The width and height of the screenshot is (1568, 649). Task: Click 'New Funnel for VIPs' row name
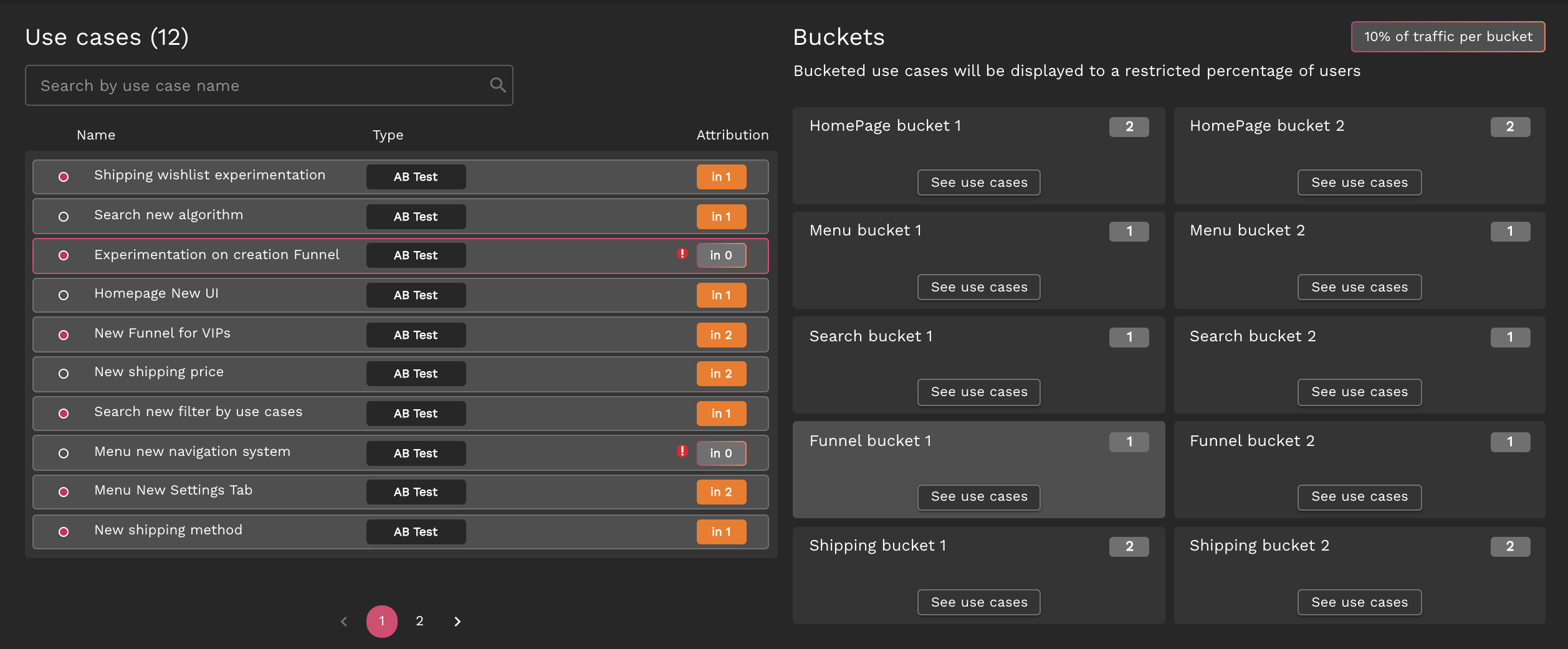click(x=162, y=333)
